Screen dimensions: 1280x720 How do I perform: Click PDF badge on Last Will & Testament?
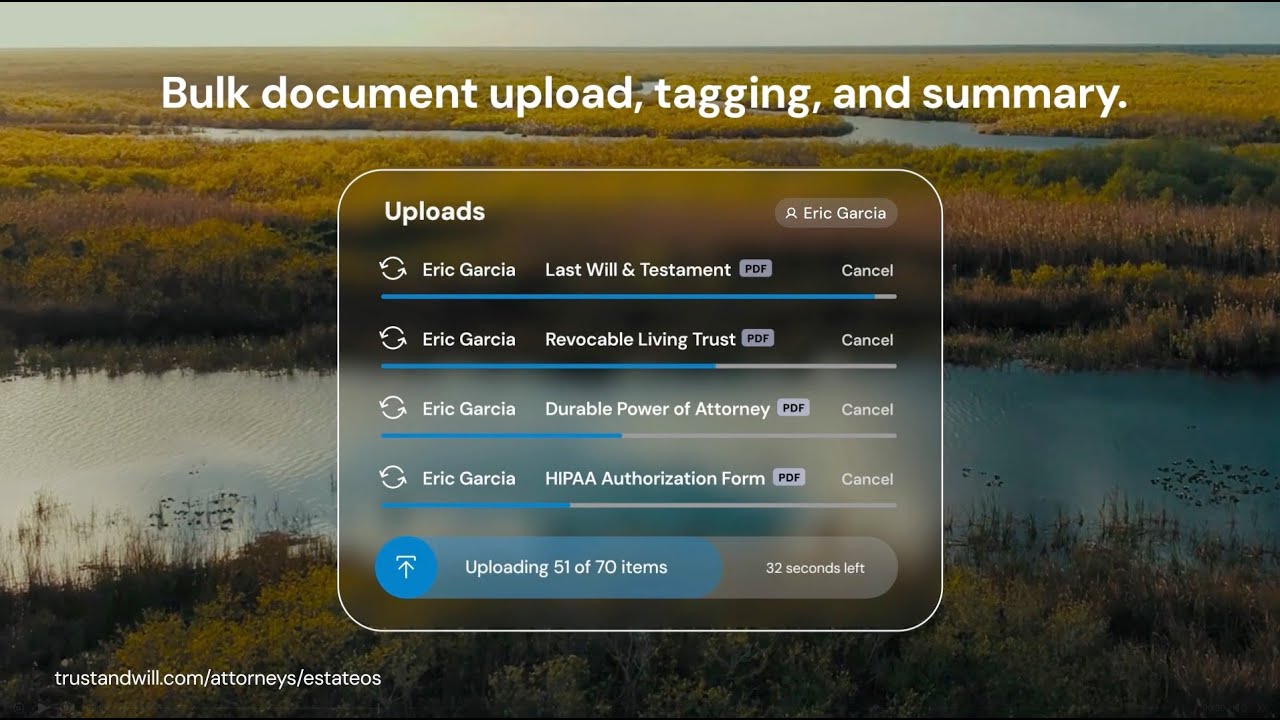point(756,268)
